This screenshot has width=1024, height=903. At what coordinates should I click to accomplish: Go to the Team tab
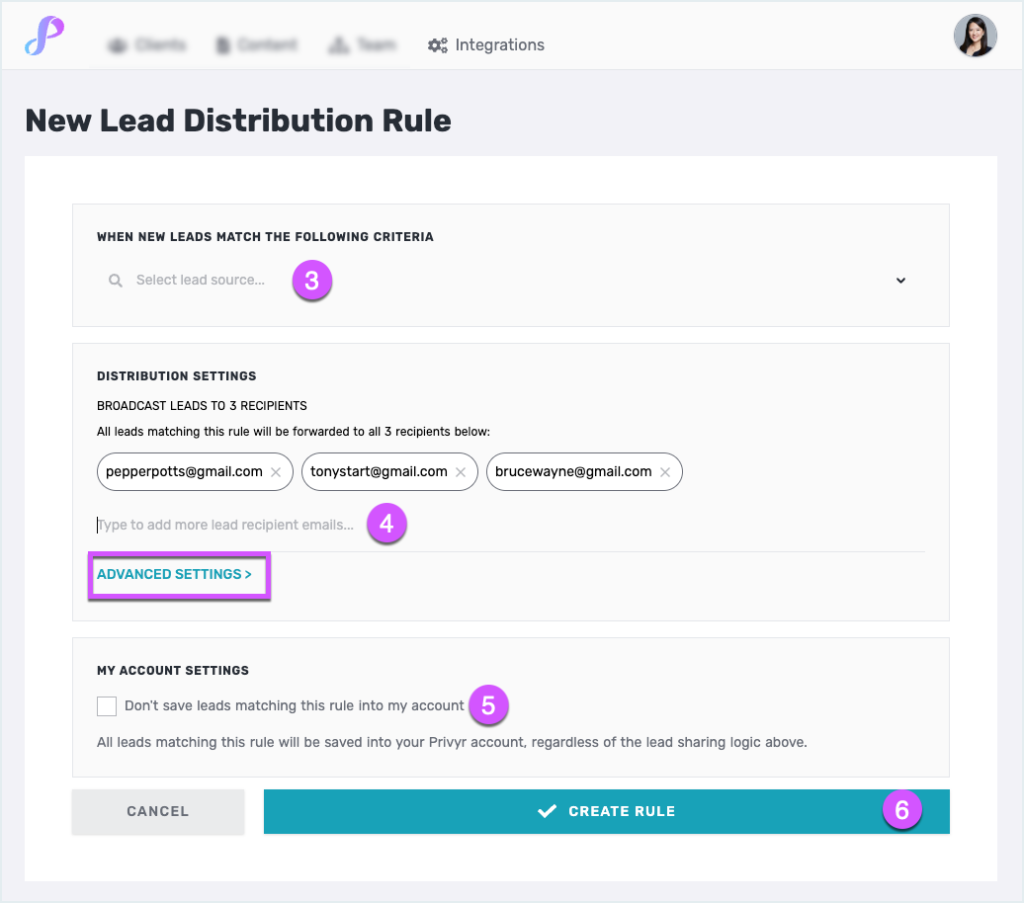click(362, 45)
